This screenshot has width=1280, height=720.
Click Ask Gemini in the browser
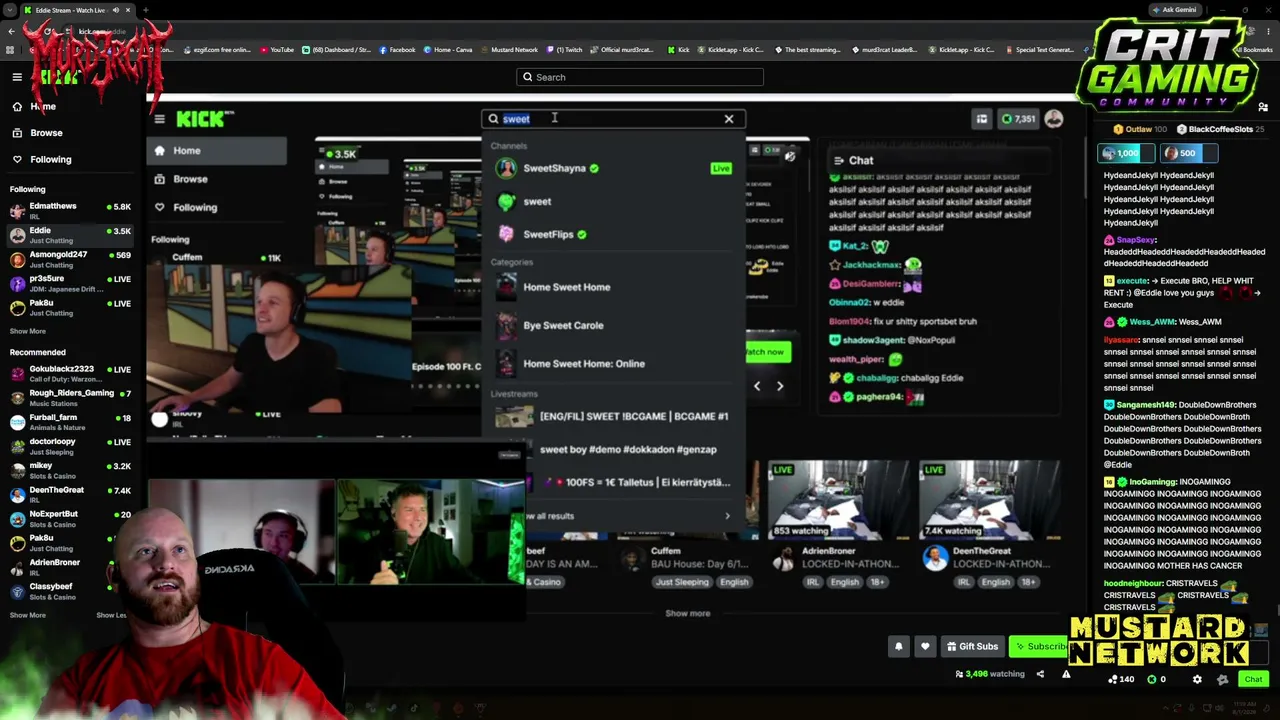[1174, 10]
